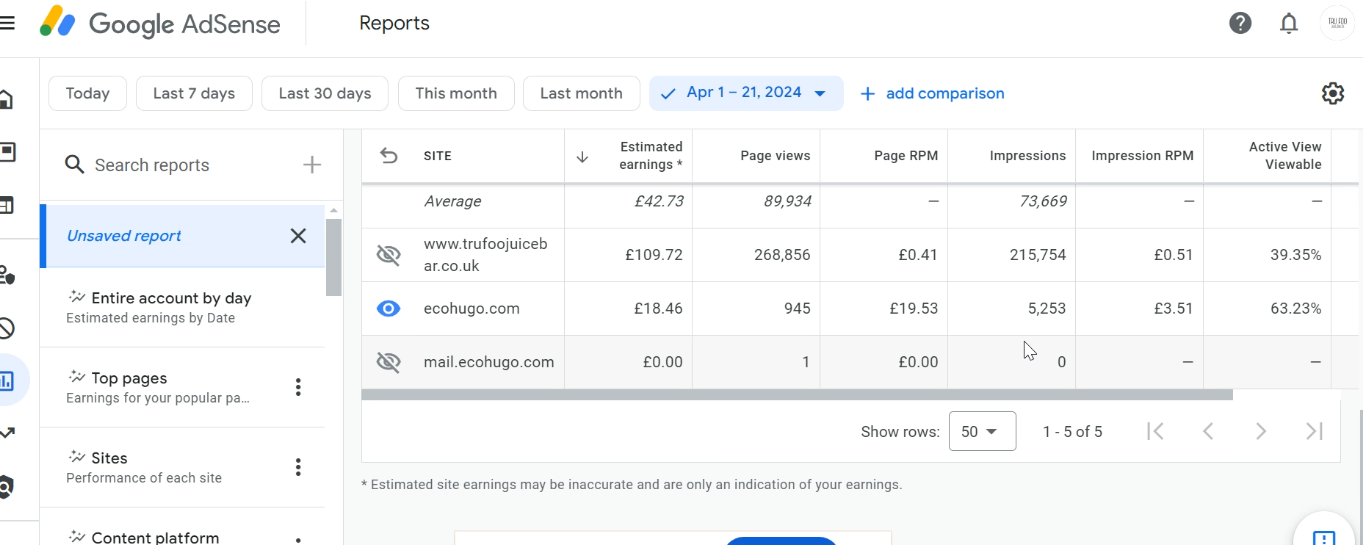1363x545 pixels.
Task: Open the Optimization trend-line sidebar icon
Action: pos(7,433)
